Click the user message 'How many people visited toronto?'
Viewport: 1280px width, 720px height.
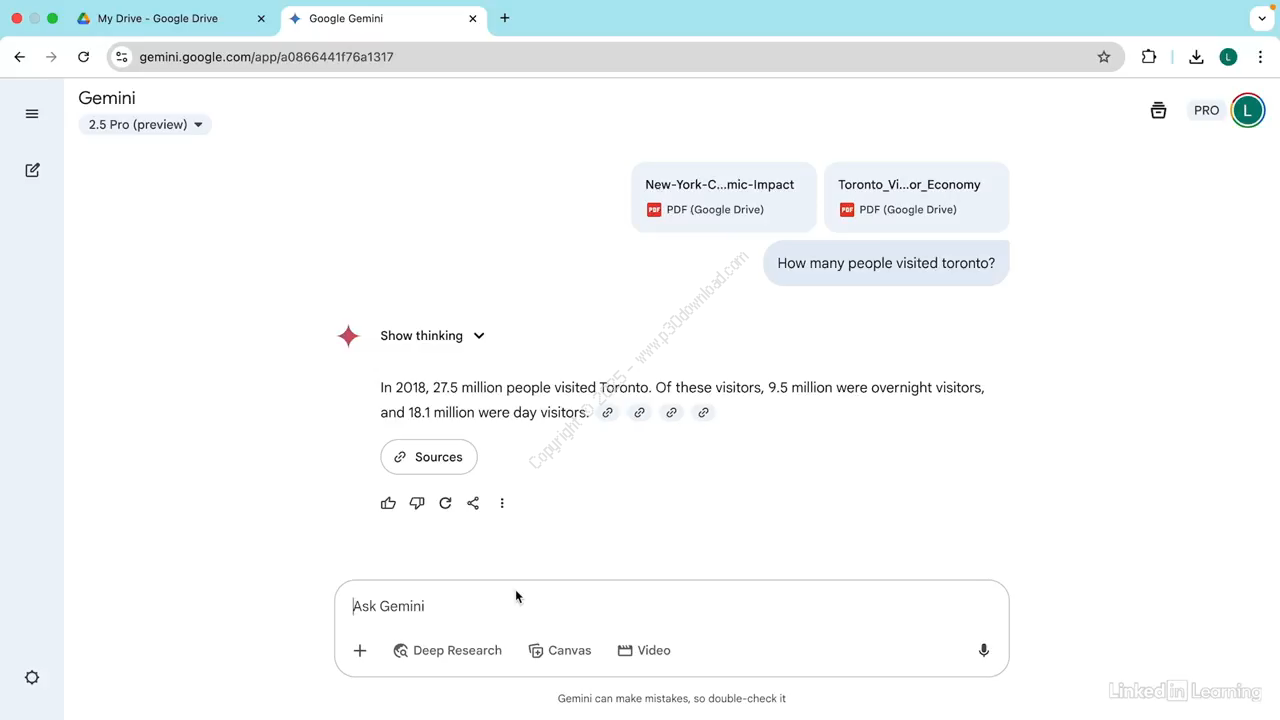pos(886,263)
